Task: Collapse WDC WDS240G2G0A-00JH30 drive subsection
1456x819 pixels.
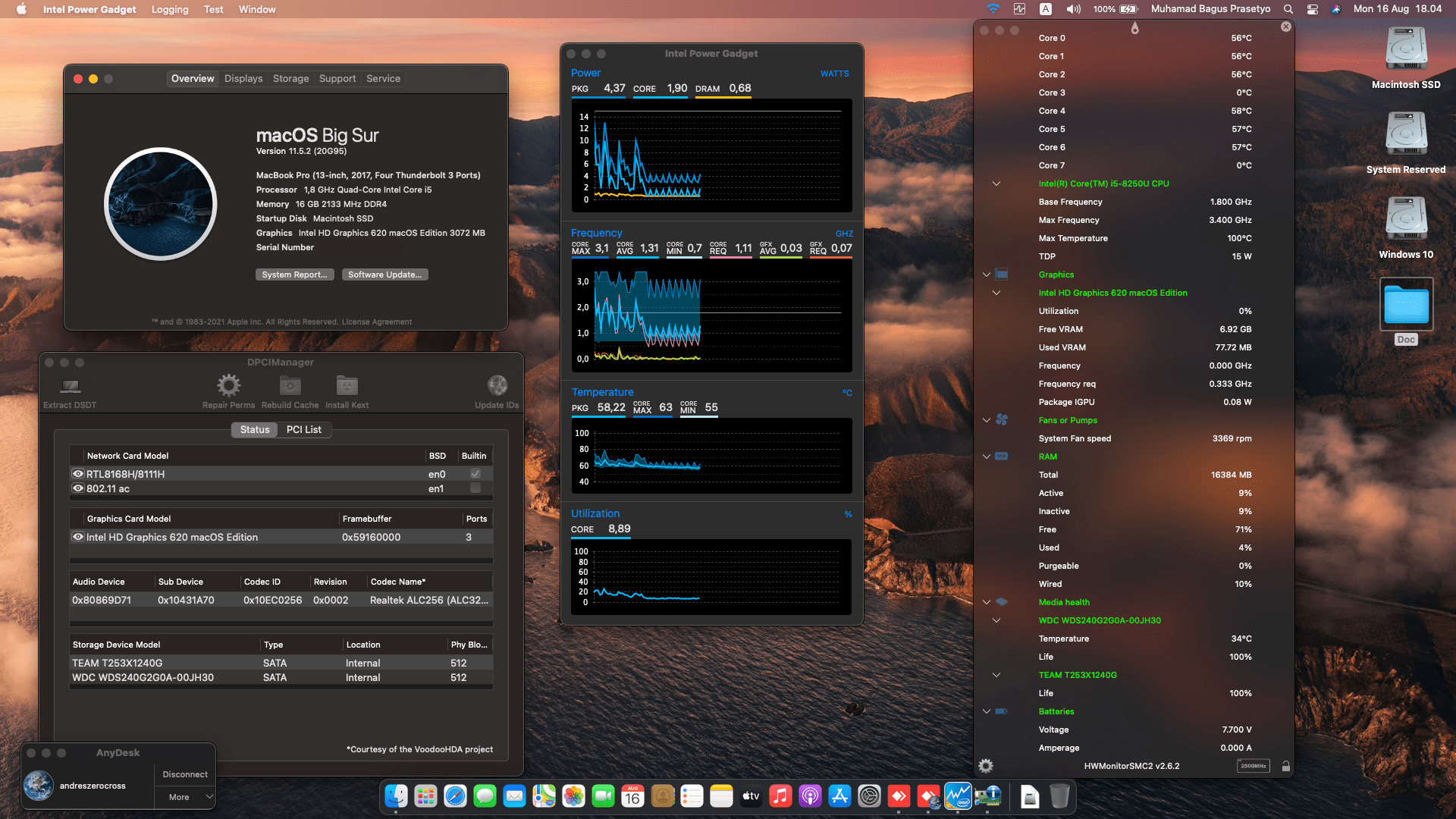Action: coord(996,620)
